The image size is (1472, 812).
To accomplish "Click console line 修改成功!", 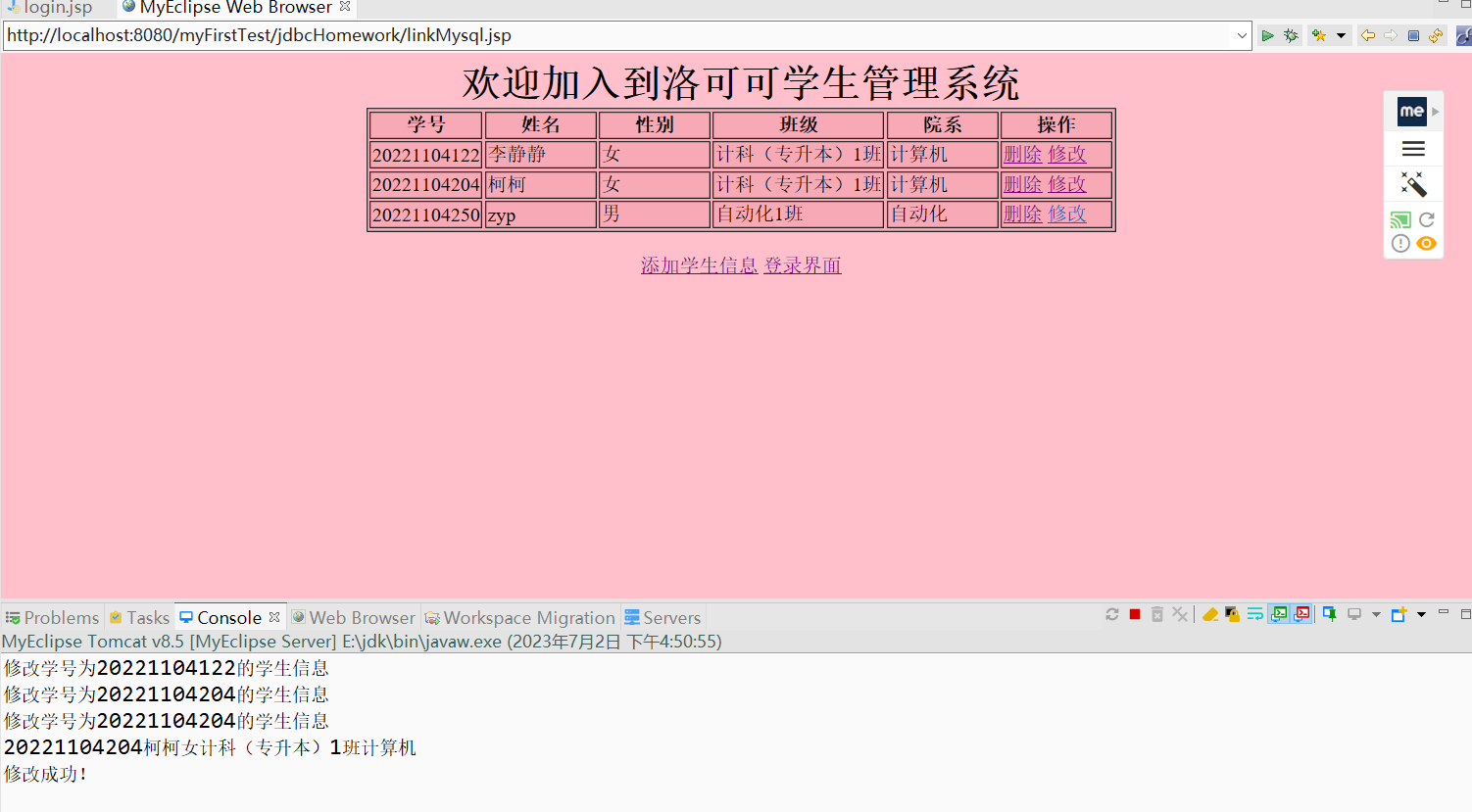I will coord(46,774).
